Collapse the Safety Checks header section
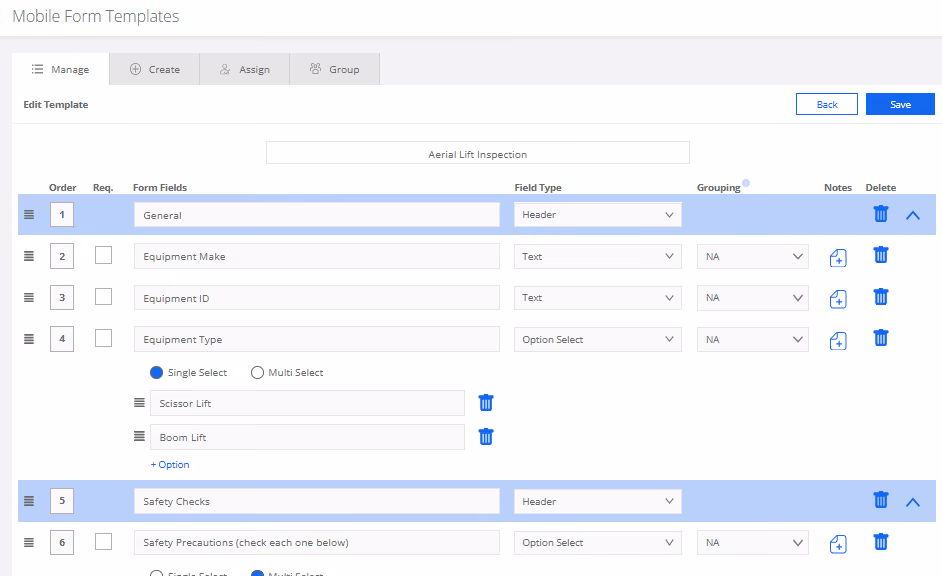 (x=913, y=502)
